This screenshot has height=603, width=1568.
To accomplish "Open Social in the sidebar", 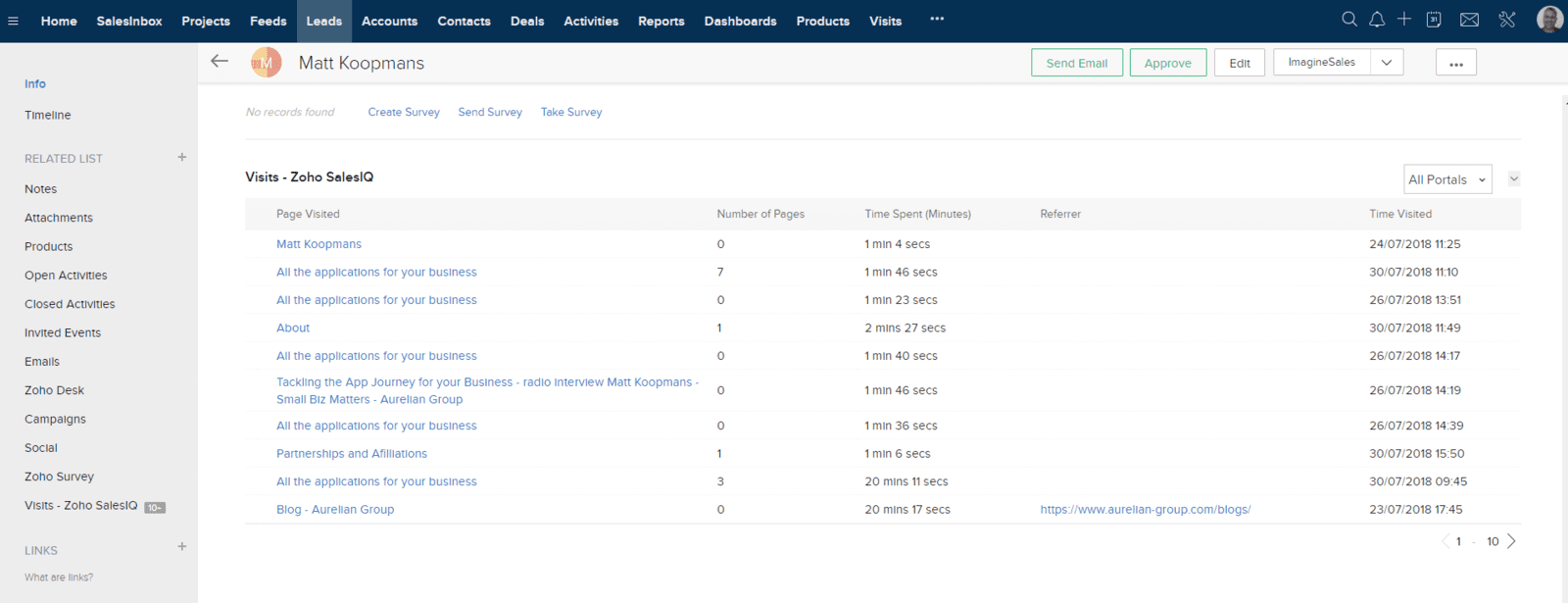I will tap(41, 448).
